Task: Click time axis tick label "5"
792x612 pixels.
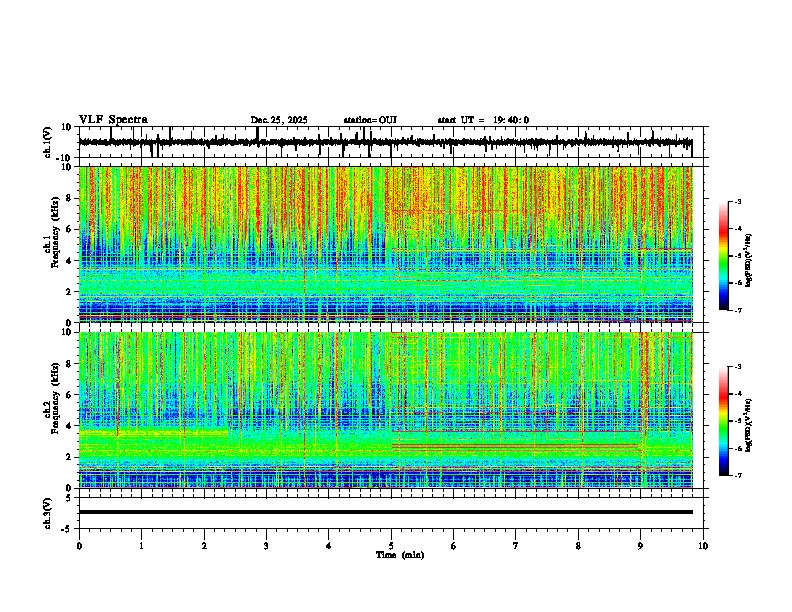Action: coord(391,545)
